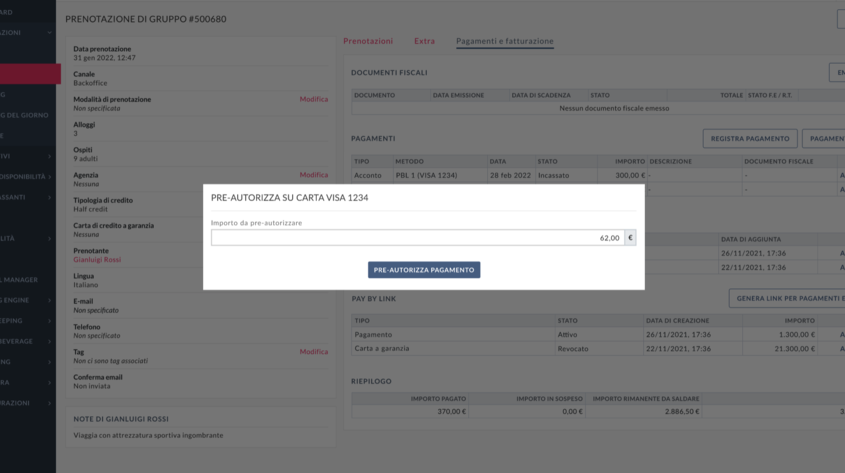845x473 pixels.
Task: Click PBL 1 (VISA 1234) method cell
Action: tap(426, 176)
